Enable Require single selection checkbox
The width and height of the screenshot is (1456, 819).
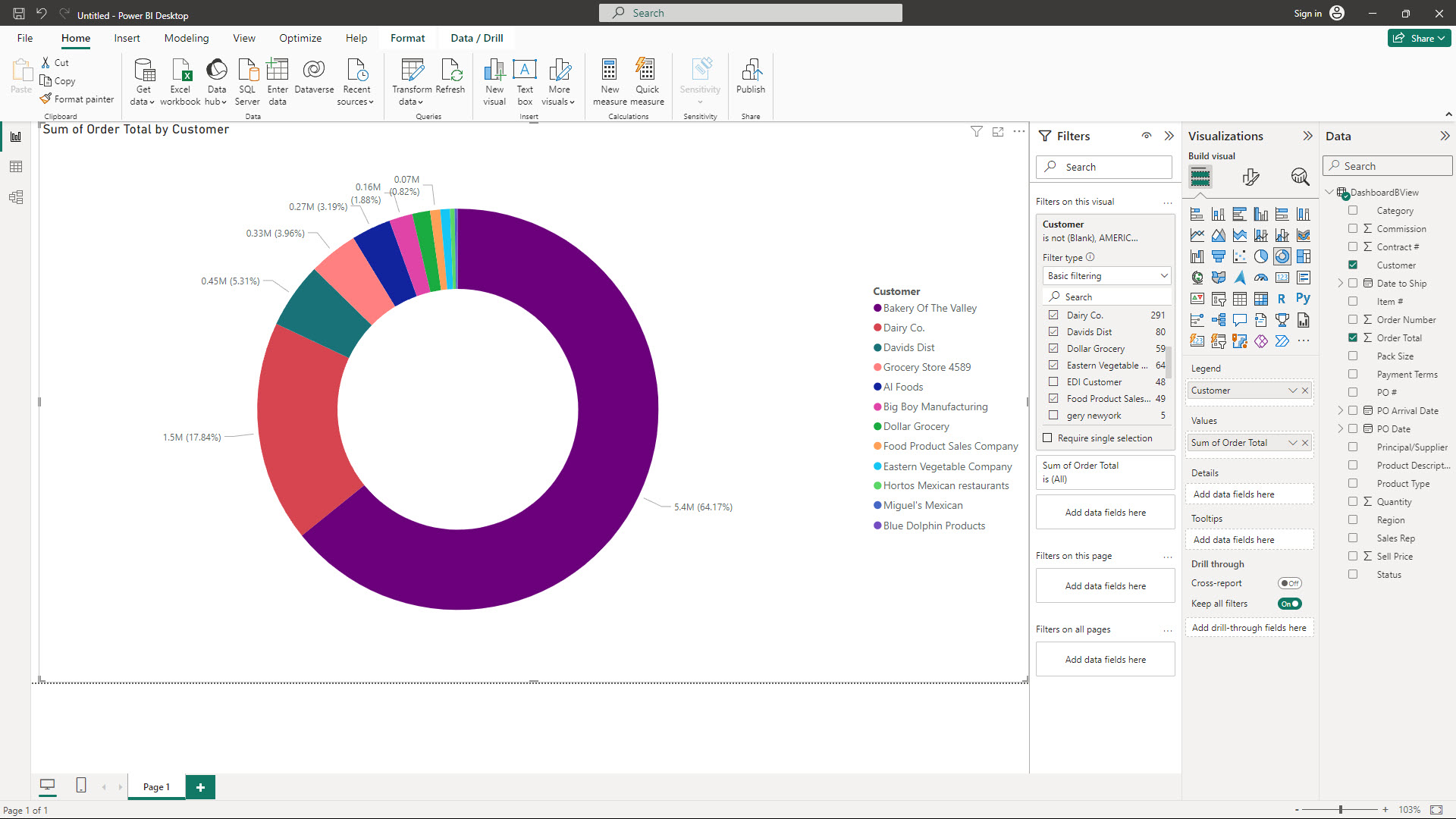(x=1047, y=438)
